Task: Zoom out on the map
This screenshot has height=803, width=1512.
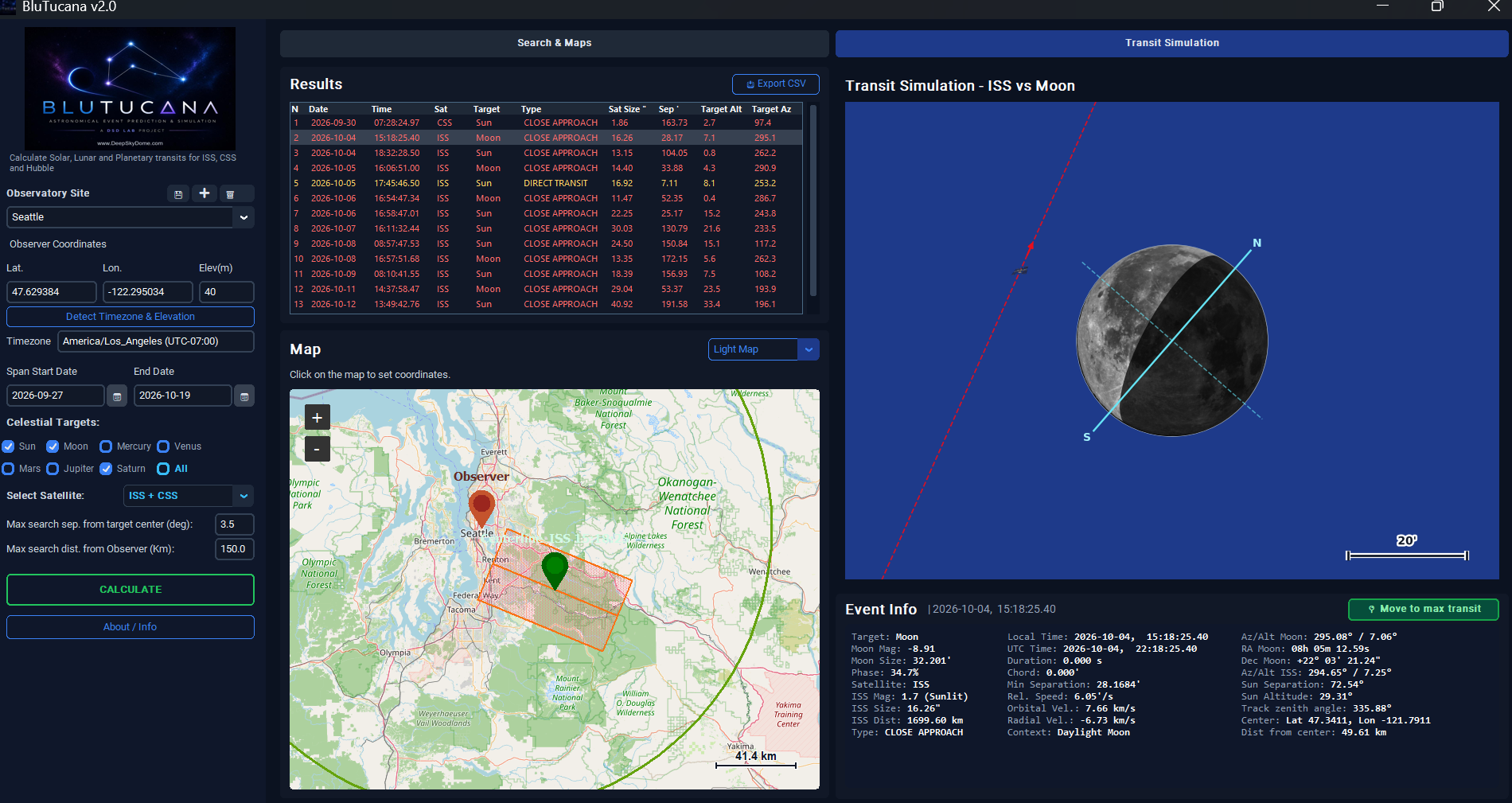Action: point(317,449)
